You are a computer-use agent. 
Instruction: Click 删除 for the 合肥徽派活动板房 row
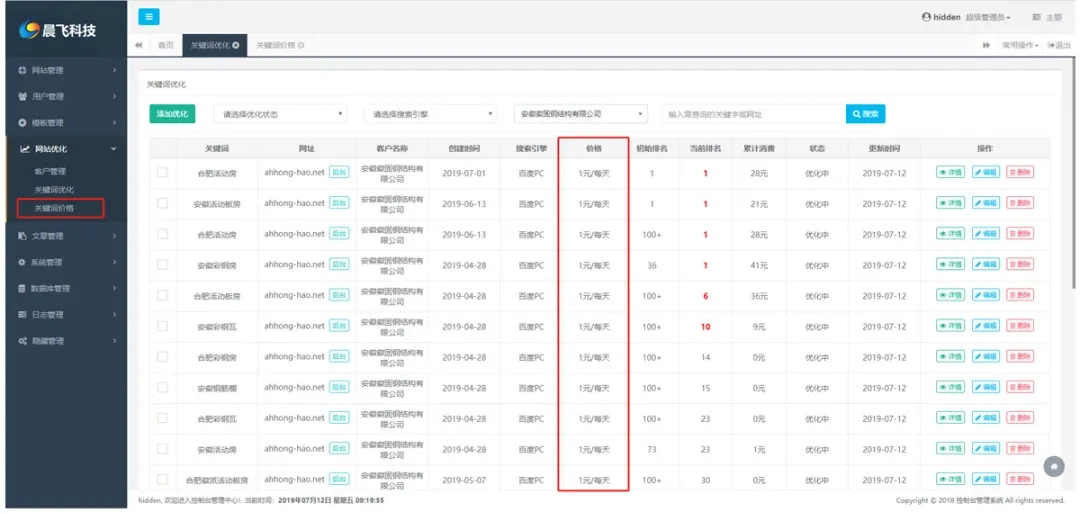click(1019, 479)
